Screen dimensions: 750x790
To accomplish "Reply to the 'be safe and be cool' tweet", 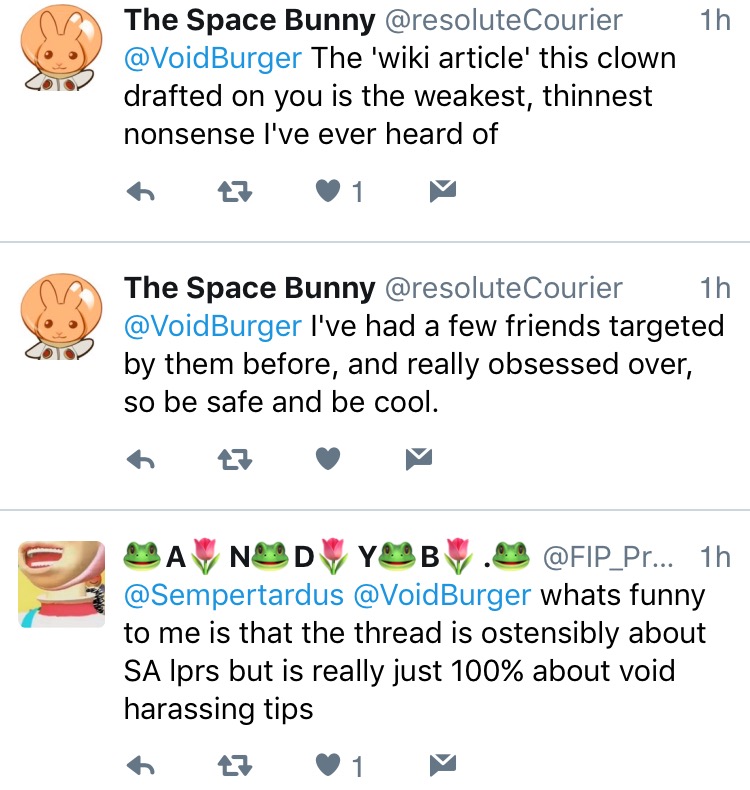I will [x=141, y=459].
